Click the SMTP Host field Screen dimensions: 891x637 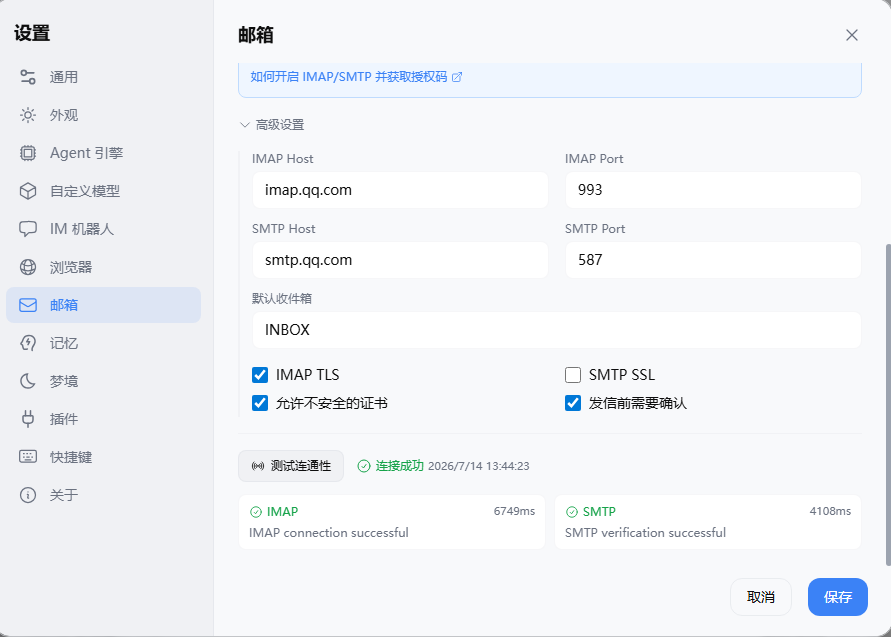click(400, 260)
